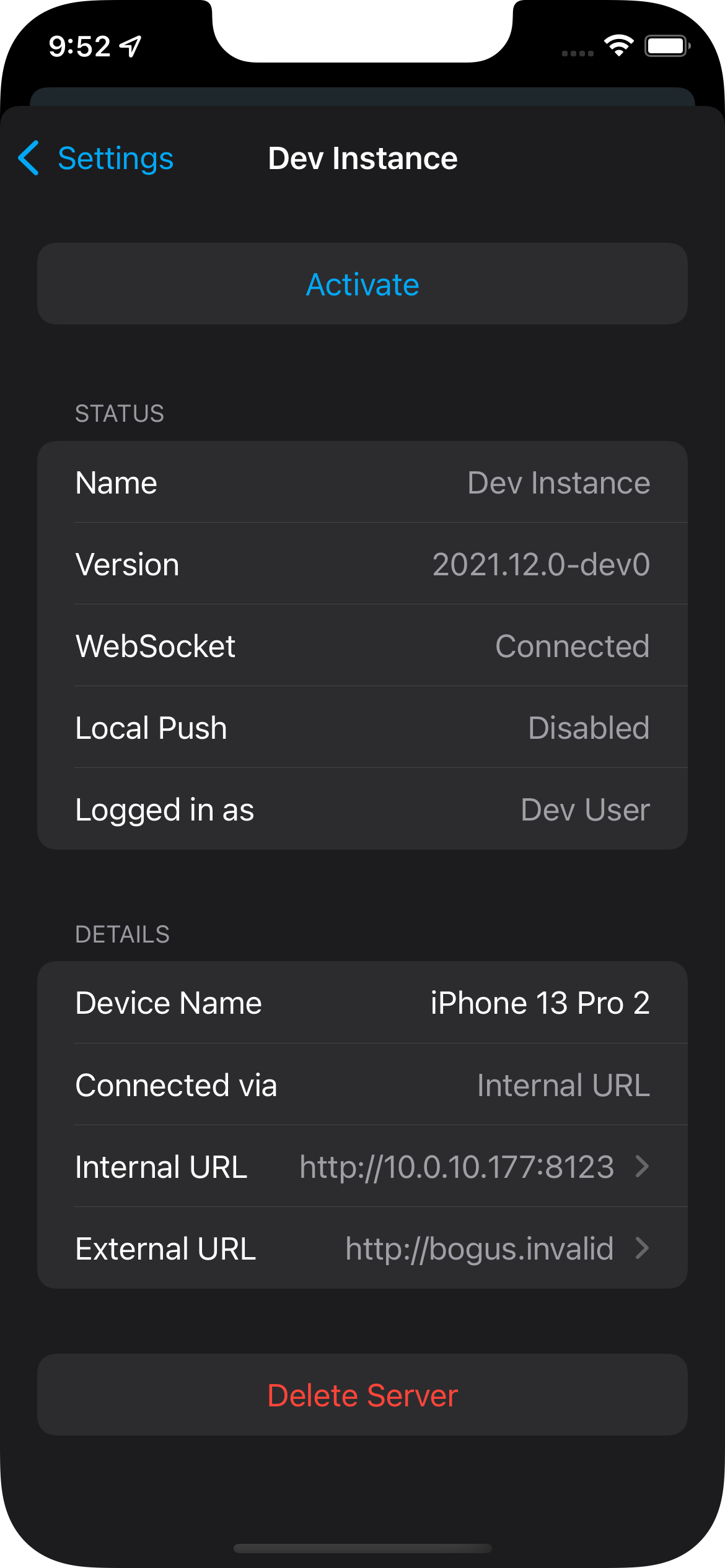Tap the Name row showing Dev Instance
Screen dimensions: 725x1568
362,482
